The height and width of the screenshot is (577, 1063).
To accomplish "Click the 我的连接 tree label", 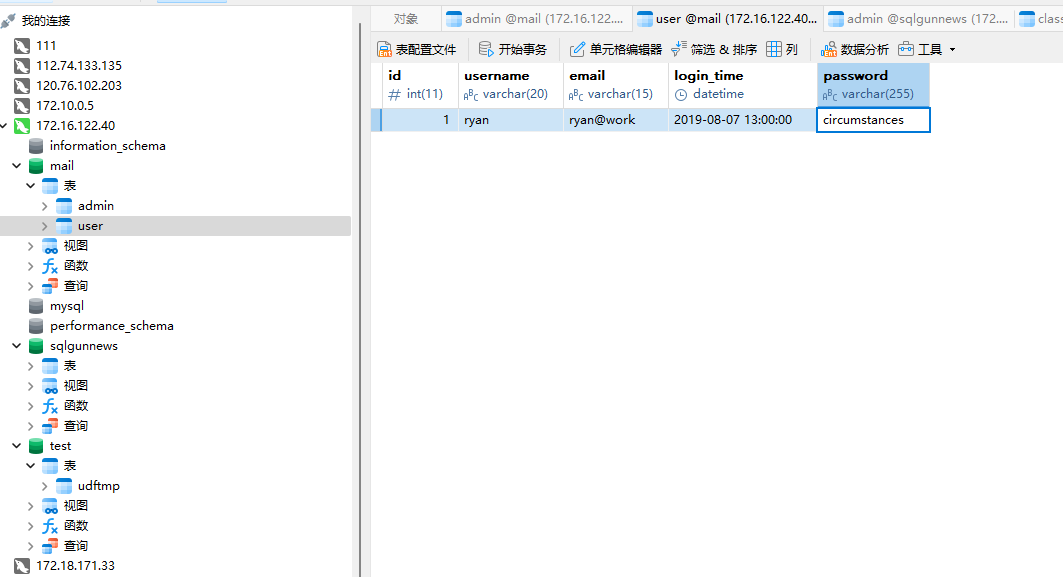I will click(46, 21).
